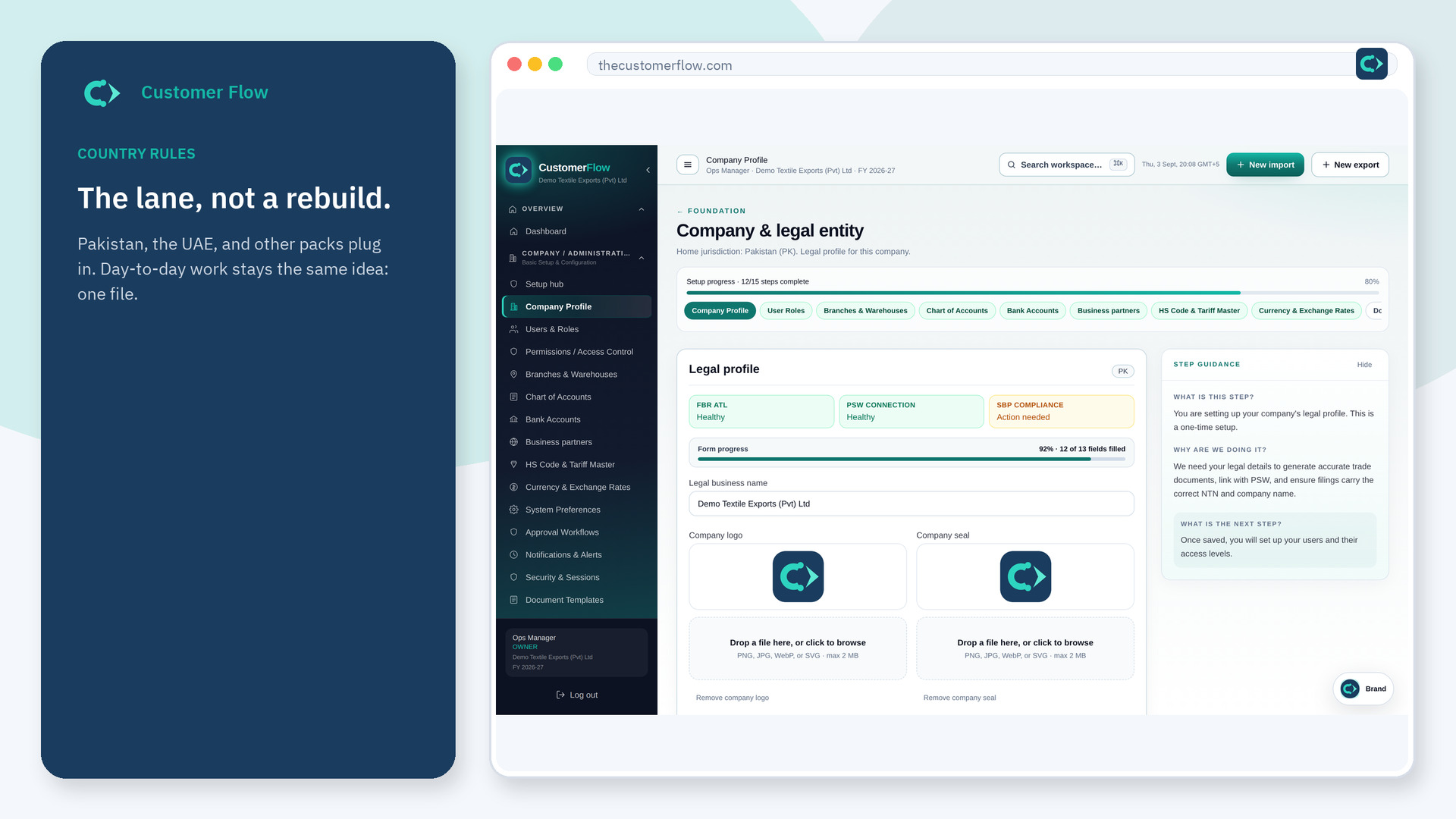Click the Setup hub shield icon
The height and width of the screenshot is (819, 1456).
[x=513, y=284]
